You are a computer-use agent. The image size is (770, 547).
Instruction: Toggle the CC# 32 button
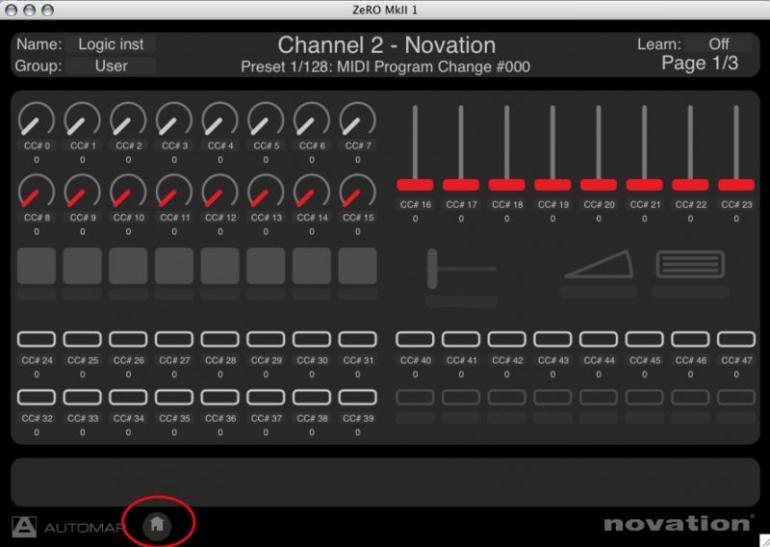36,397
